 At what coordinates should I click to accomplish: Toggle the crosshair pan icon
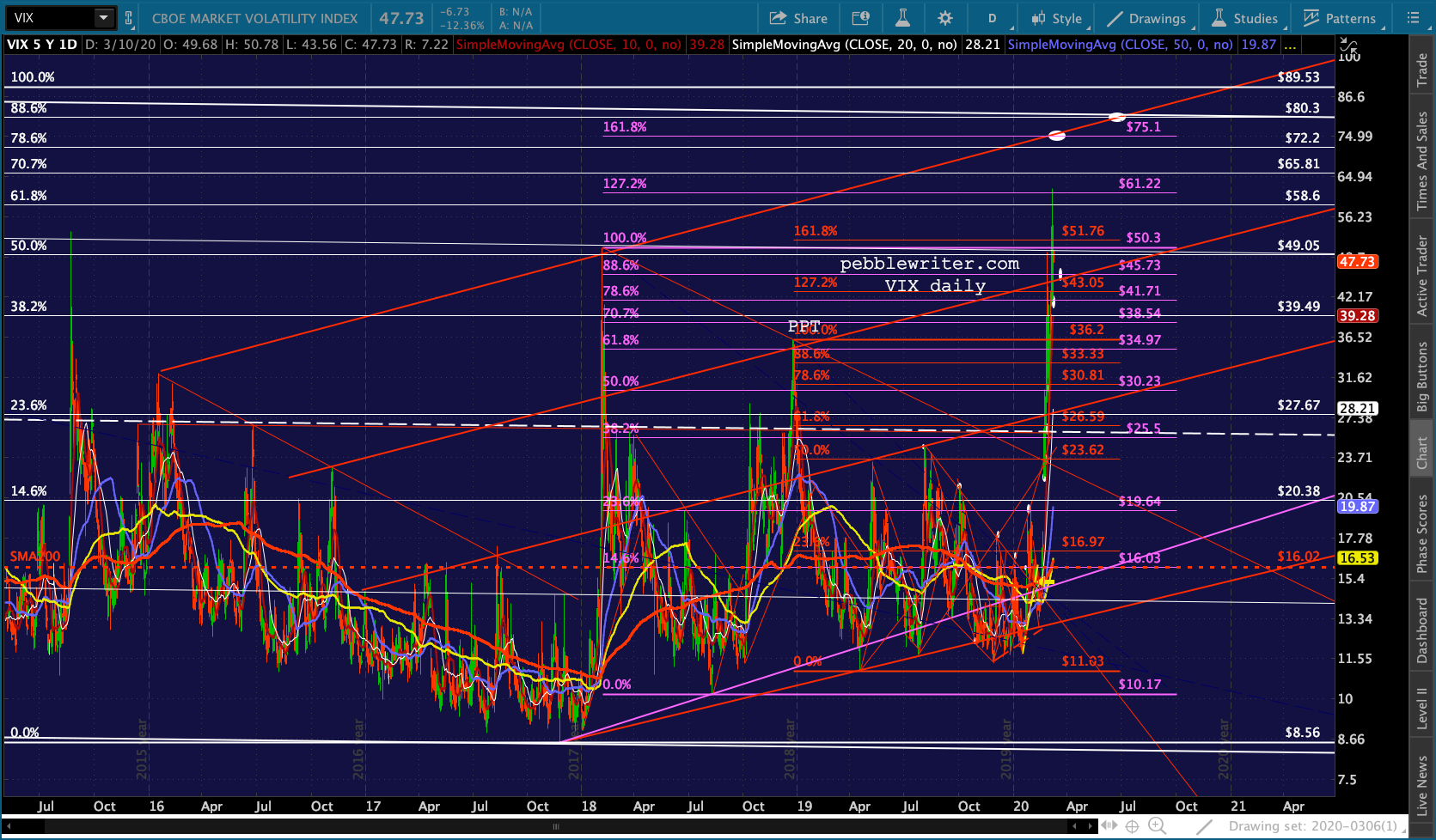[1133, 826]
